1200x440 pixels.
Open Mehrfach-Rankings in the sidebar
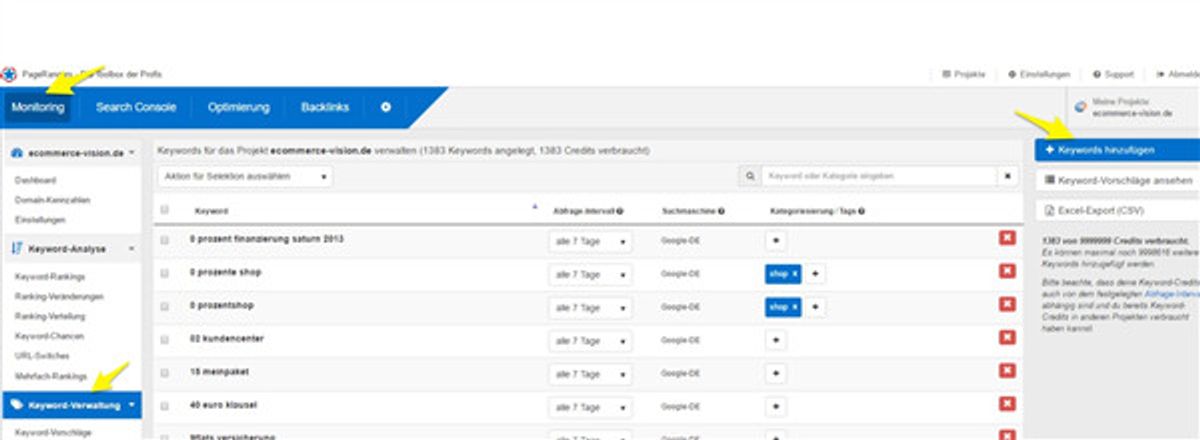point(52,376)
